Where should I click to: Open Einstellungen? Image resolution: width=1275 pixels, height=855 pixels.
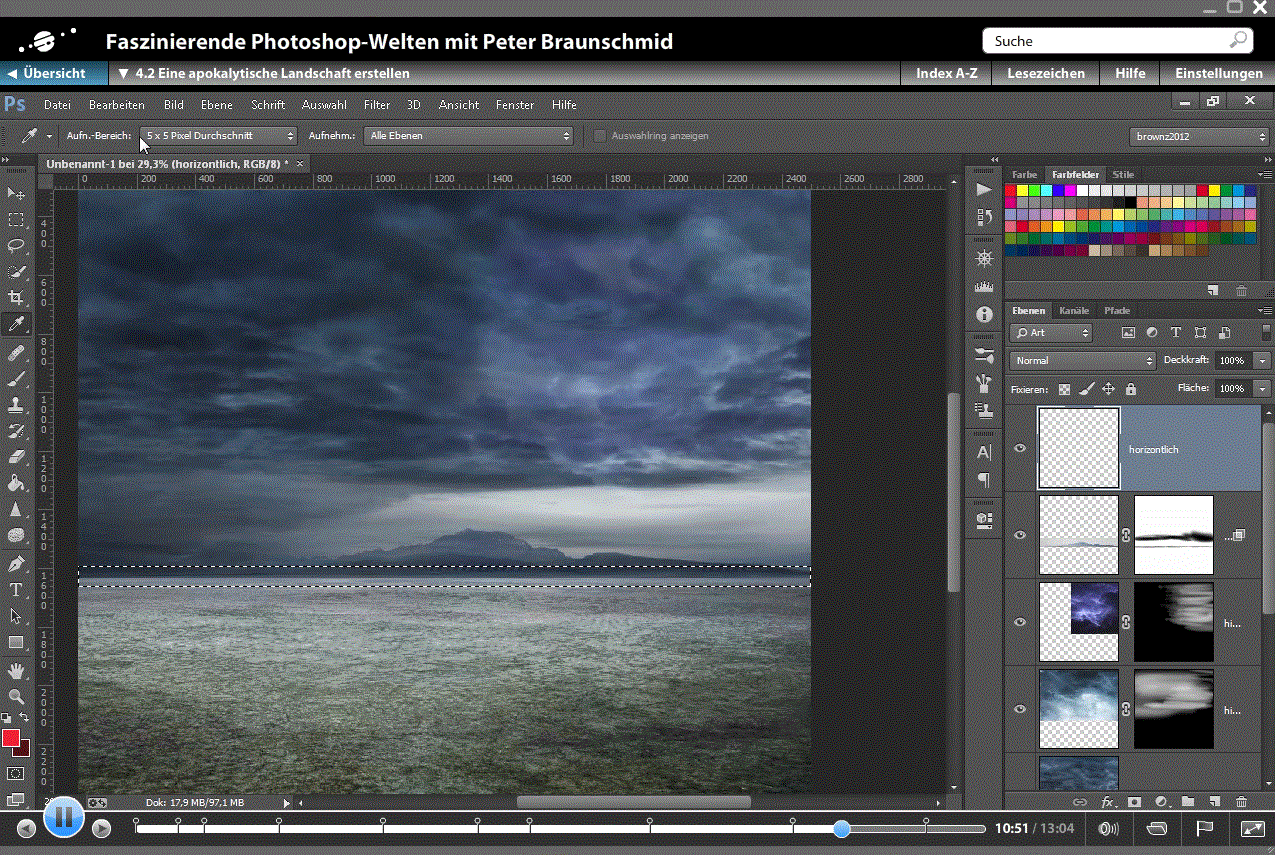(1218, 73)
